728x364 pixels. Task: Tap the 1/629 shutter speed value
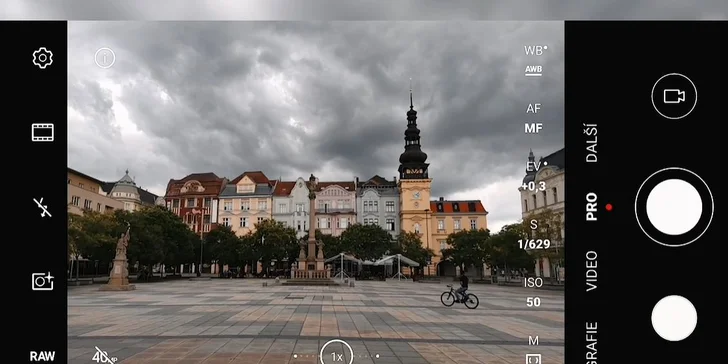(534, 244)
